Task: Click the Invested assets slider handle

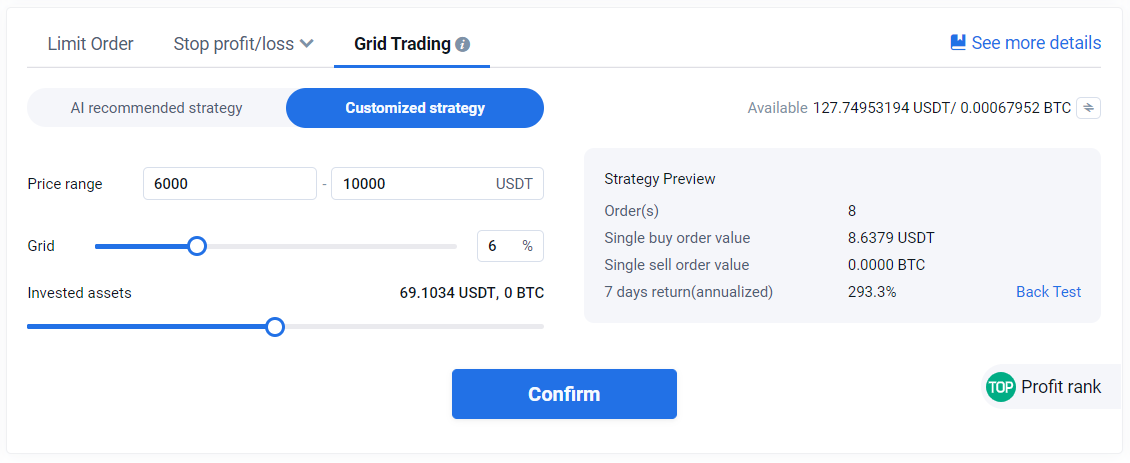Action: coord(275,326)
